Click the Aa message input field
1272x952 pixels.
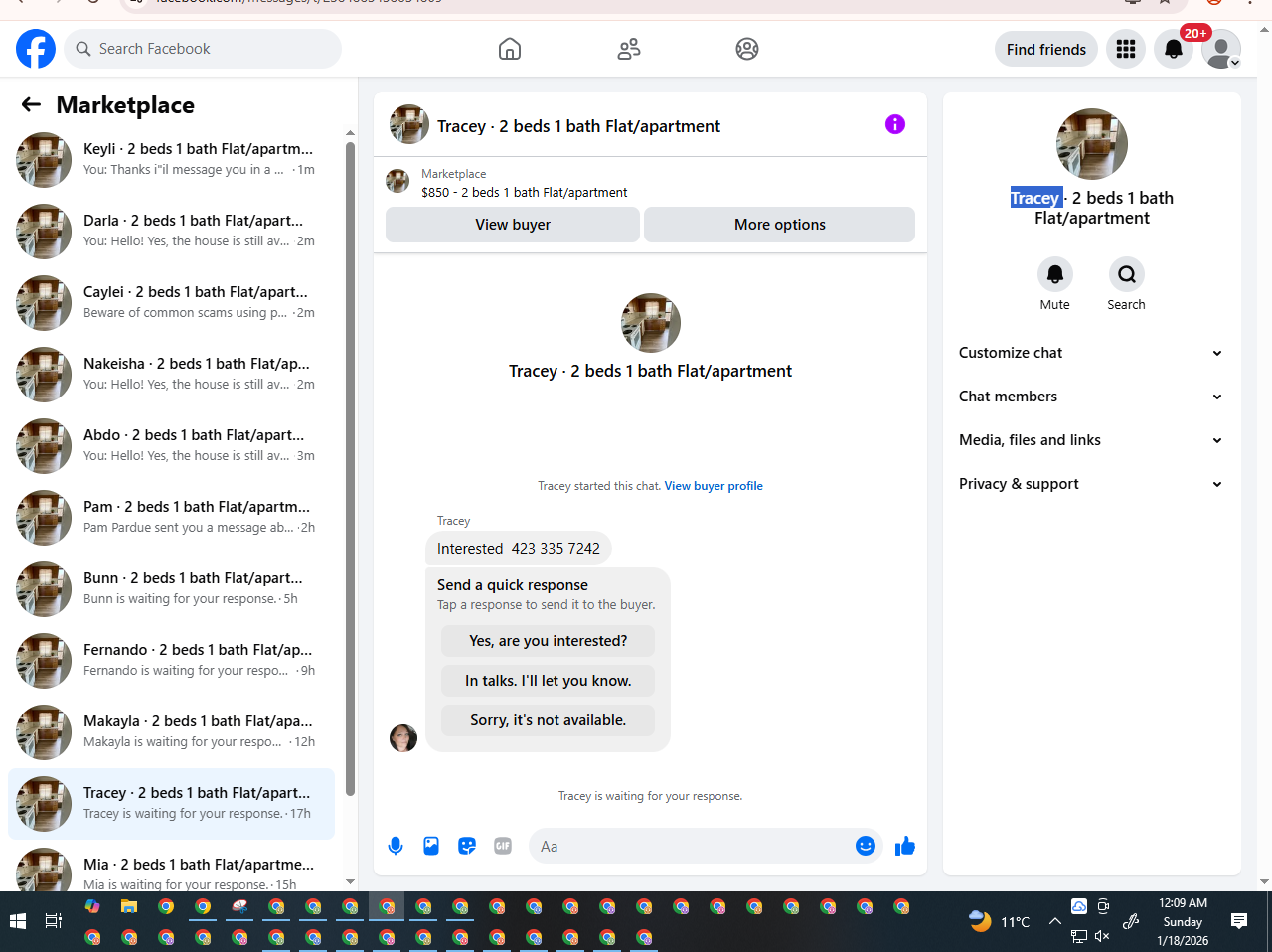point(691,847)
